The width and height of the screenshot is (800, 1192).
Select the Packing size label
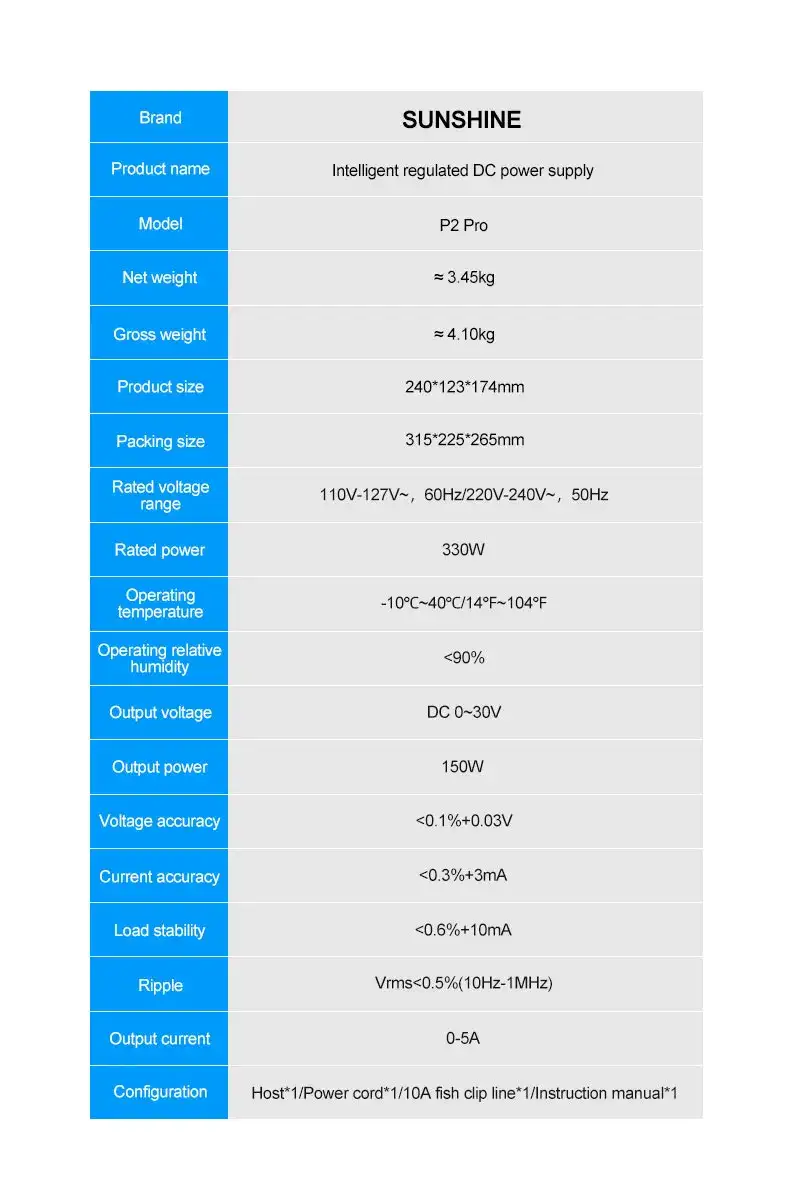coord(160,441)
